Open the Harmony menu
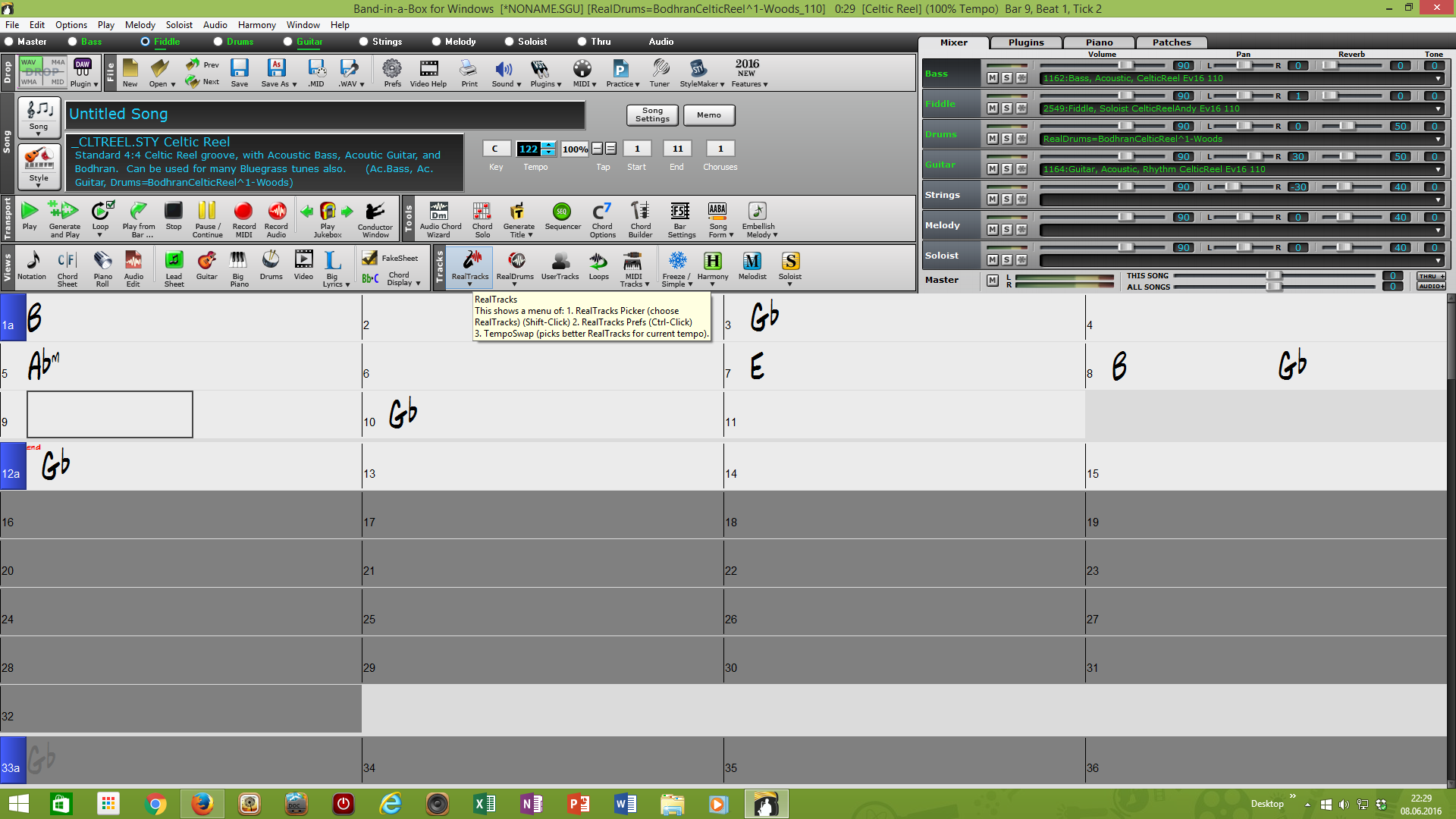Image resolution: width=1456 pixels, height=819 pixels. point(256,25)
